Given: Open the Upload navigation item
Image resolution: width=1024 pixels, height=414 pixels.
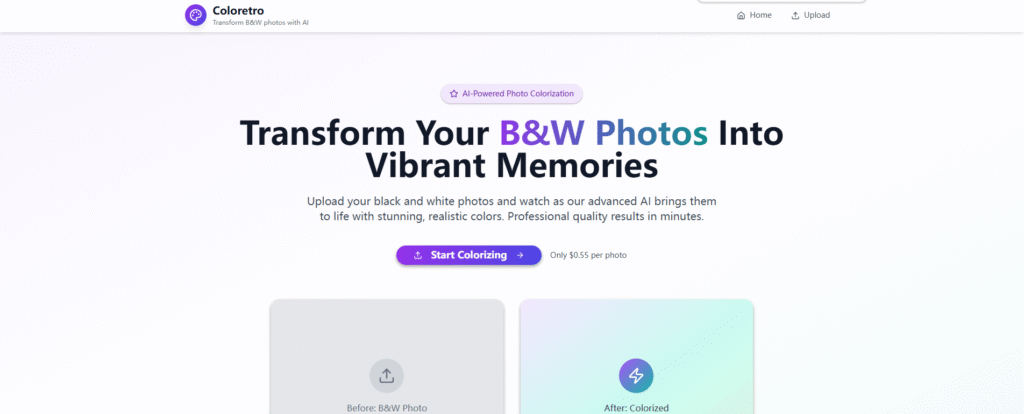Looking at the screenshot, I should click(810, 16).
